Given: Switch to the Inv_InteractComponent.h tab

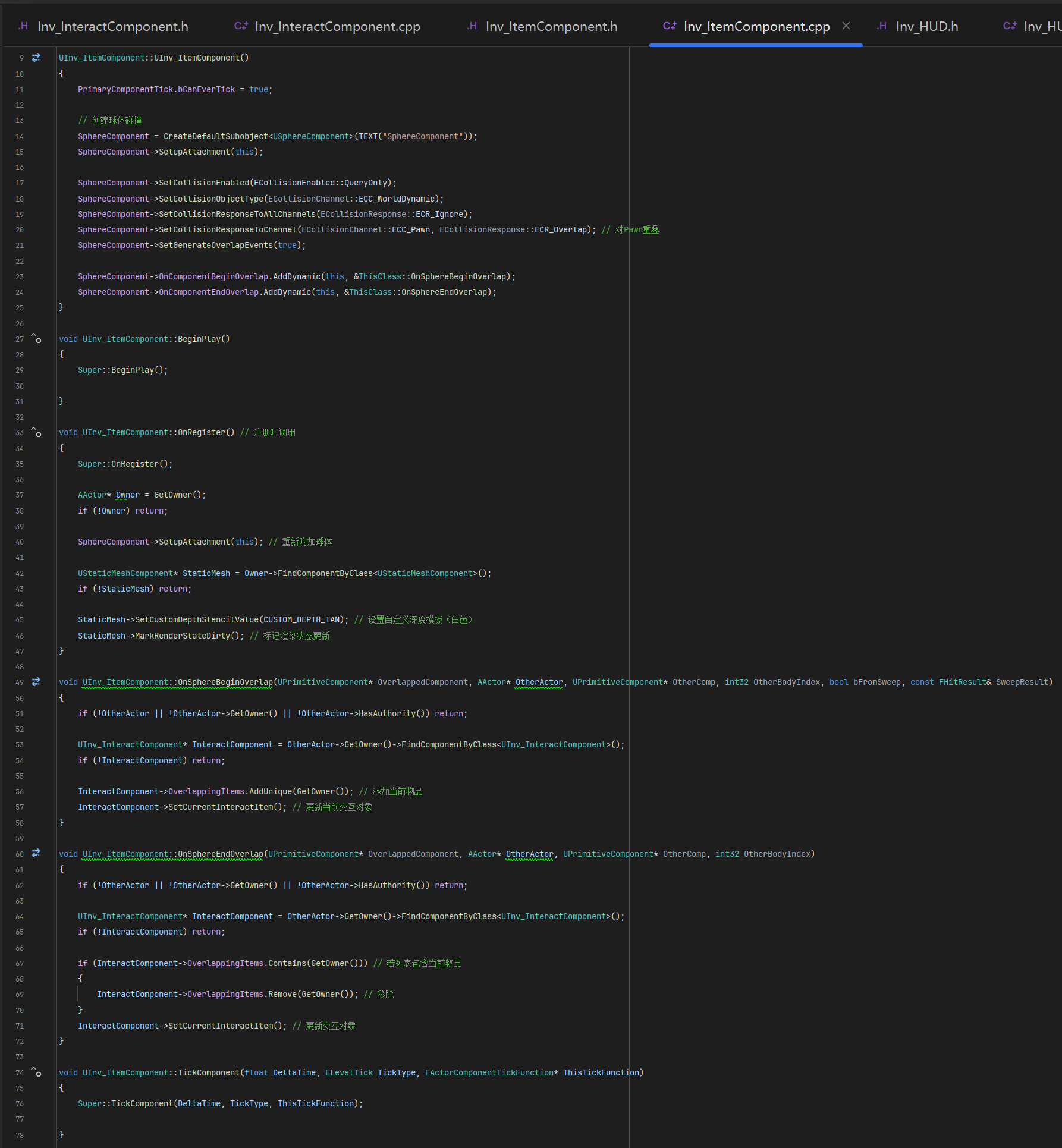Looking at the screenshot, I should 103,26.
